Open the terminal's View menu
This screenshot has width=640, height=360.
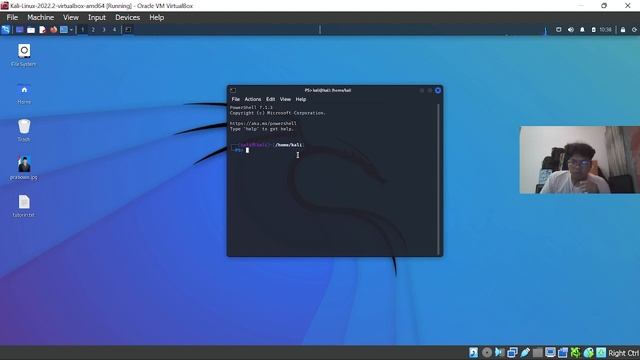285,99
